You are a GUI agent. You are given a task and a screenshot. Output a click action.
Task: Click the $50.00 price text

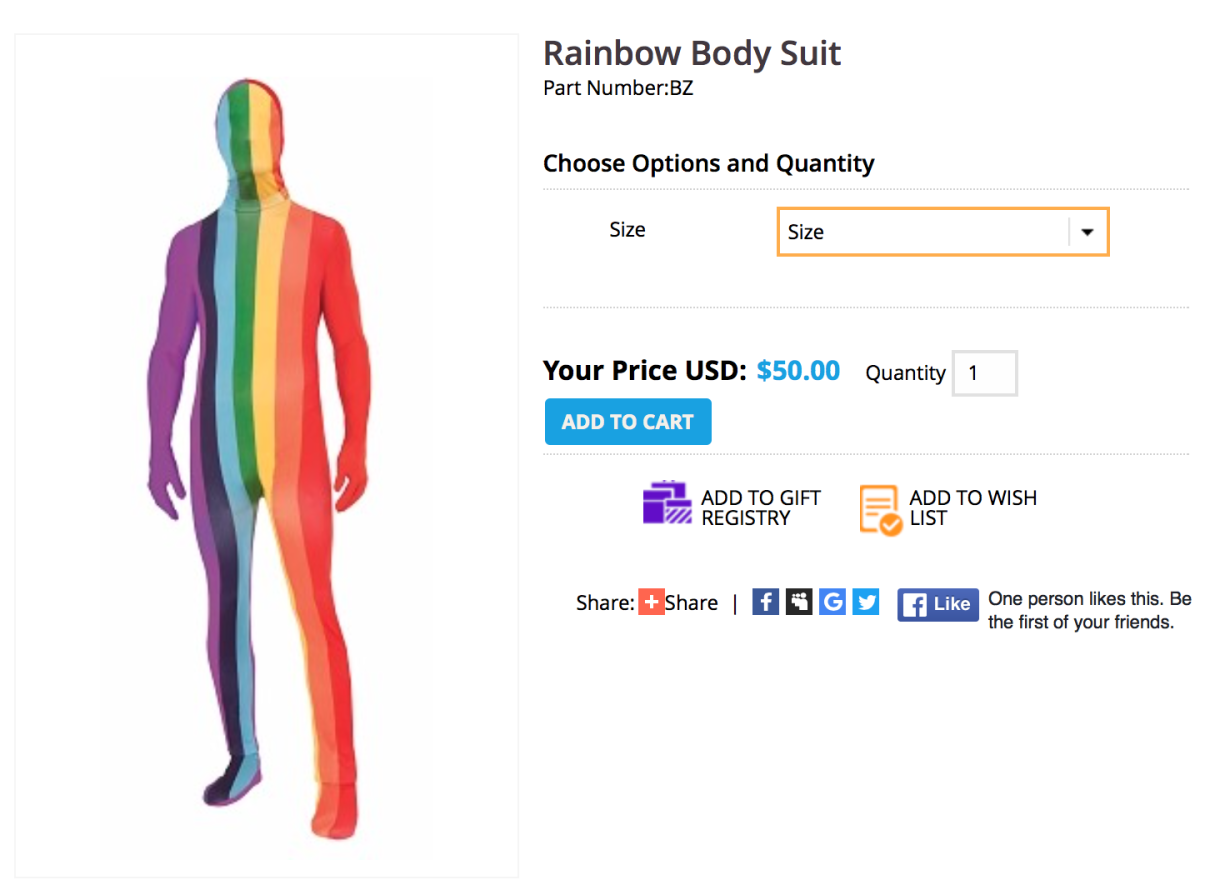click(x=798, y=371)
